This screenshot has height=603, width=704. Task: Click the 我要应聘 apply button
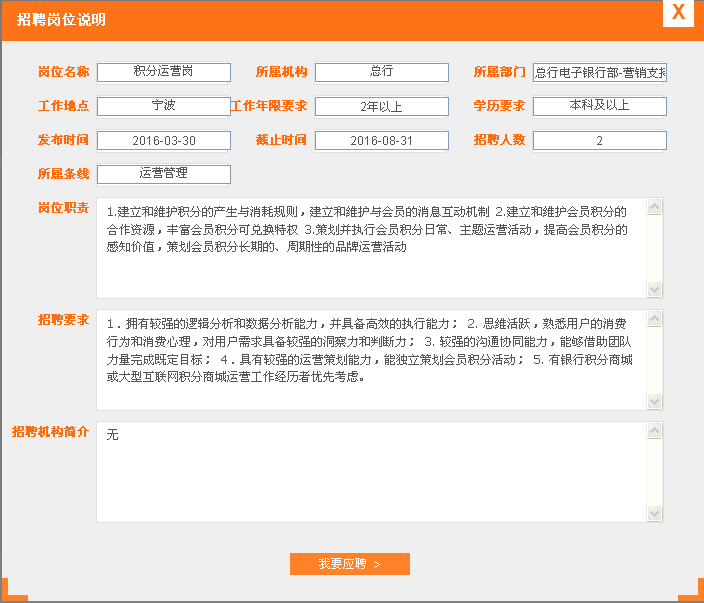349,564
